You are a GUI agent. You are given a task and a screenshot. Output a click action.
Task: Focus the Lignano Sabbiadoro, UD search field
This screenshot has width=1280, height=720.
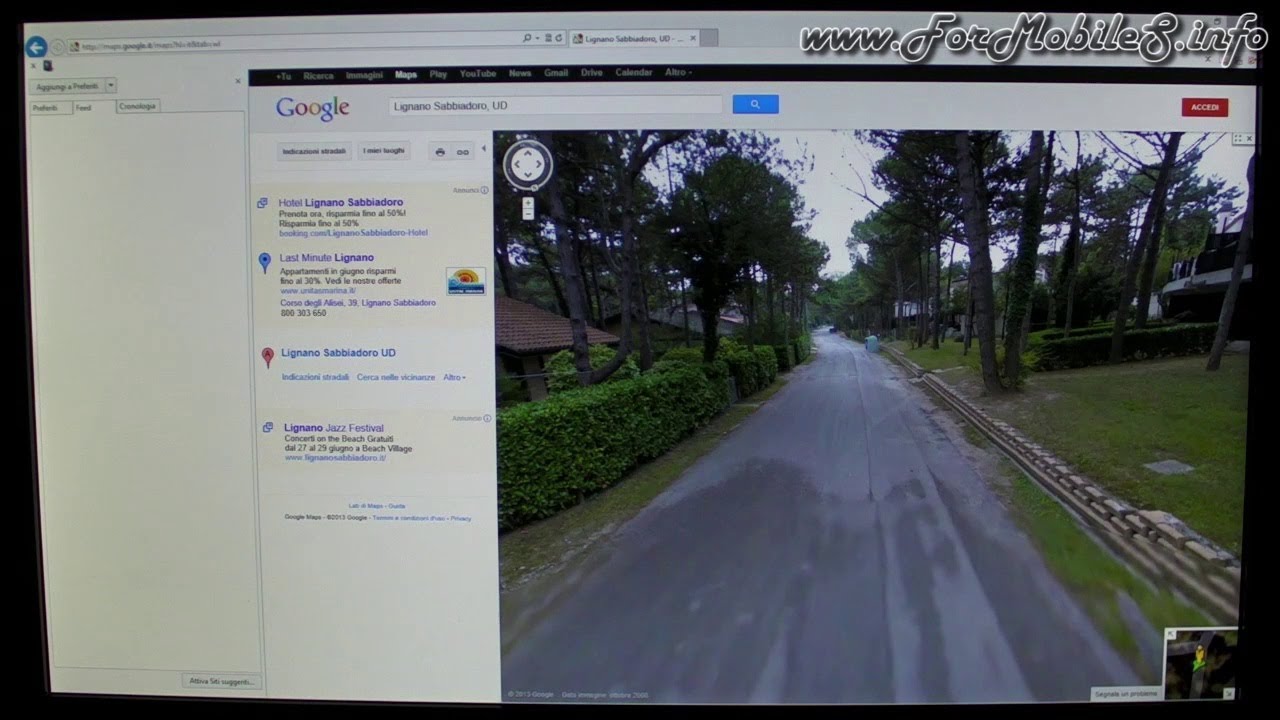pyautogui.click(x=555, y=105)
